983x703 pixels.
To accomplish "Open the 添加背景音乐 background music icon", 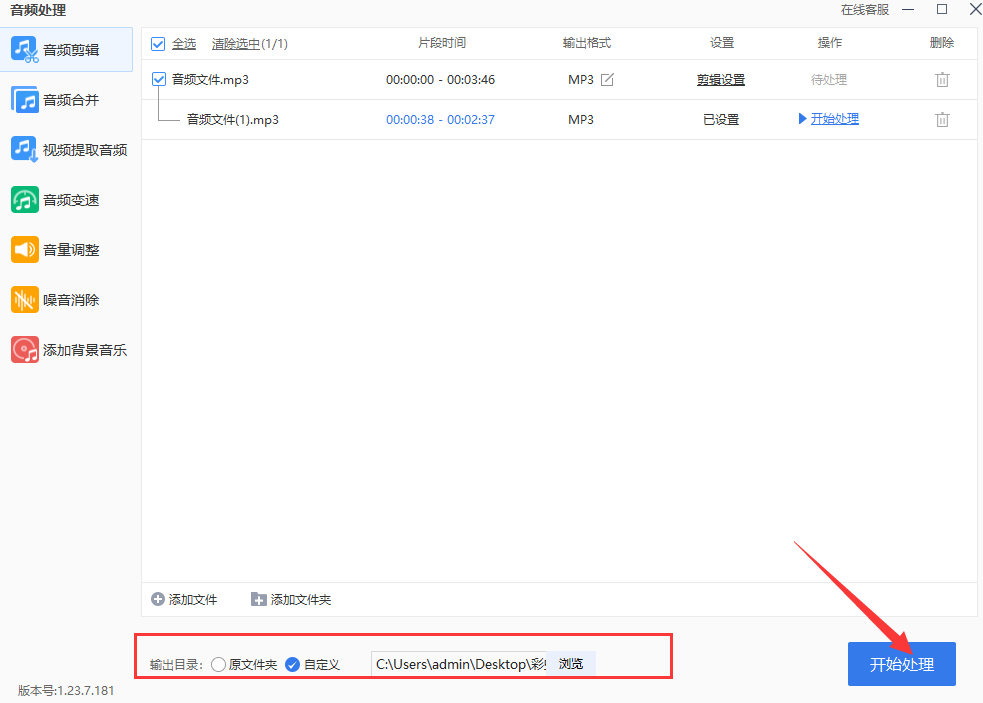I will coord(24,350).
